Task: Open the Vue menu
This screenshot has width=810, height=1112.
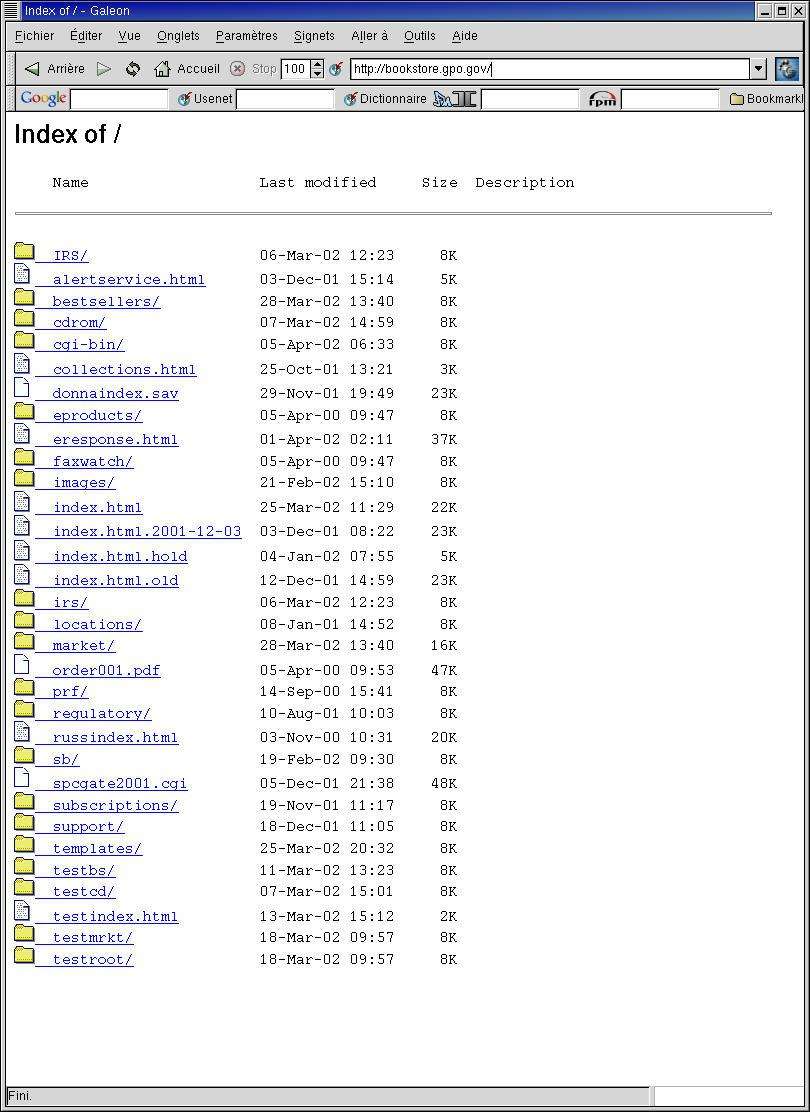Action: coord(129,35)
